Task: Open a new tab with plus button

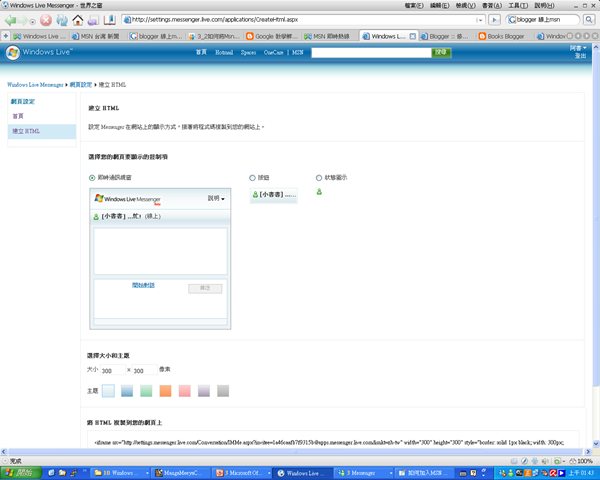Action: point(6,36)
